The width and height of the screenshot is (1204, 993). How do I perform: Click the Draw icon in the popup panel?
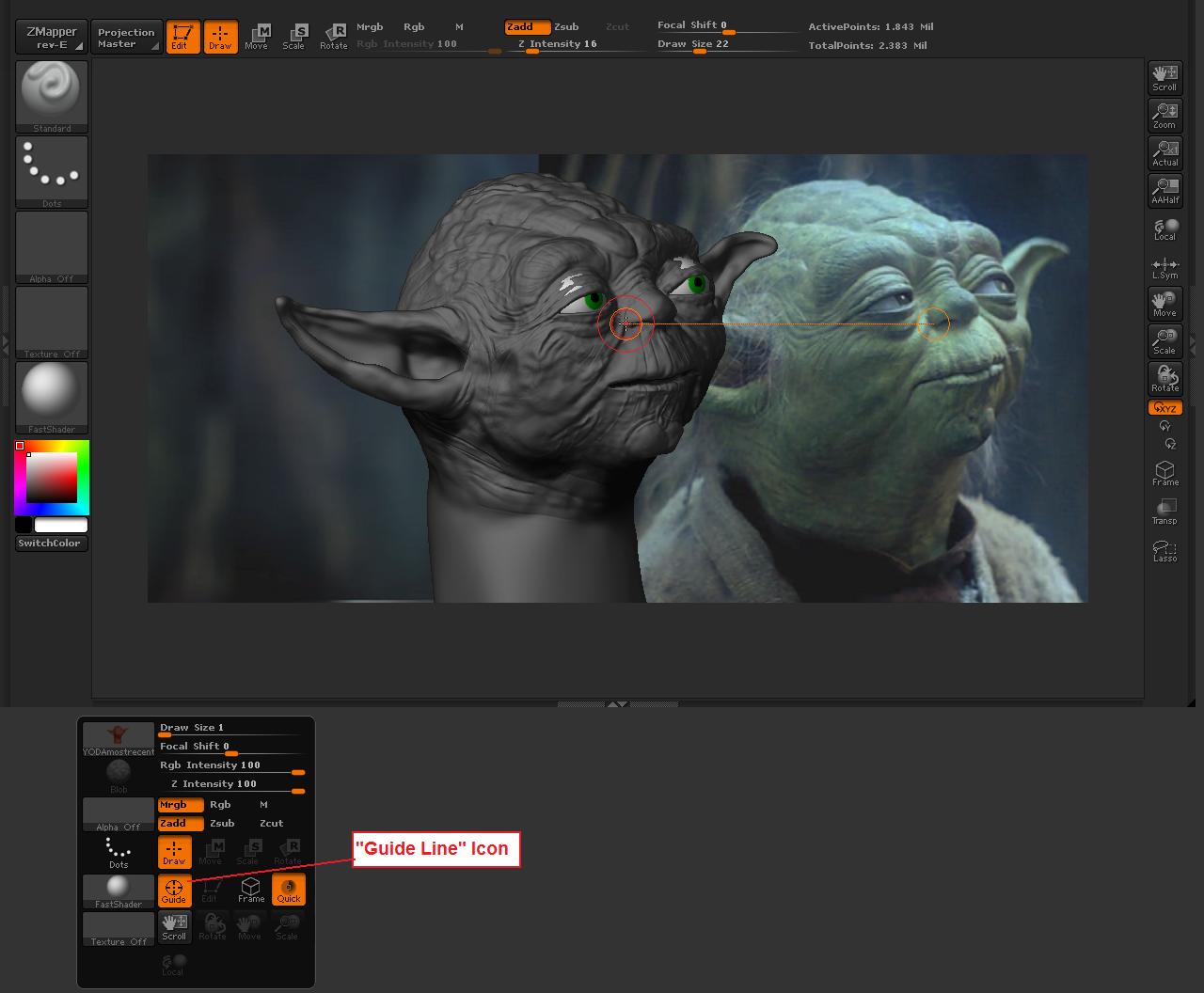pos(174,852)
